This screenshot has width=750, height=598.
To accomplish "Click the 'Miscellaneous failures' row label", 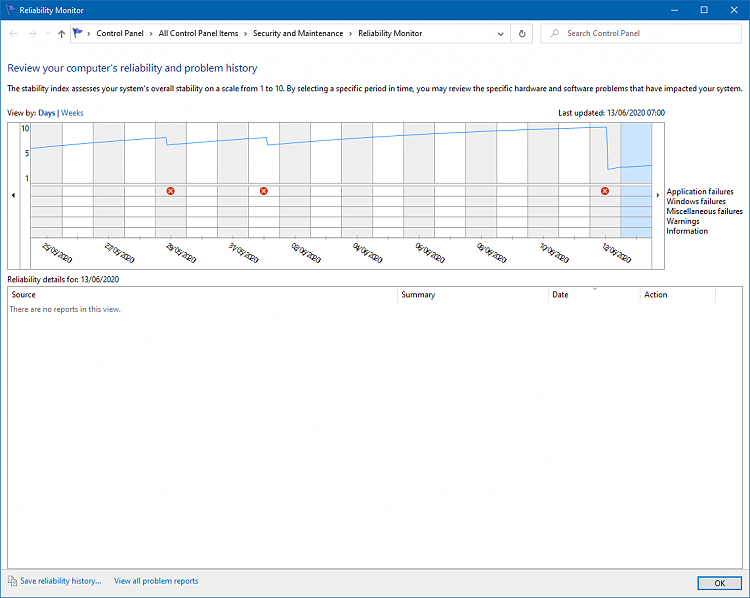I will [705, 211].
